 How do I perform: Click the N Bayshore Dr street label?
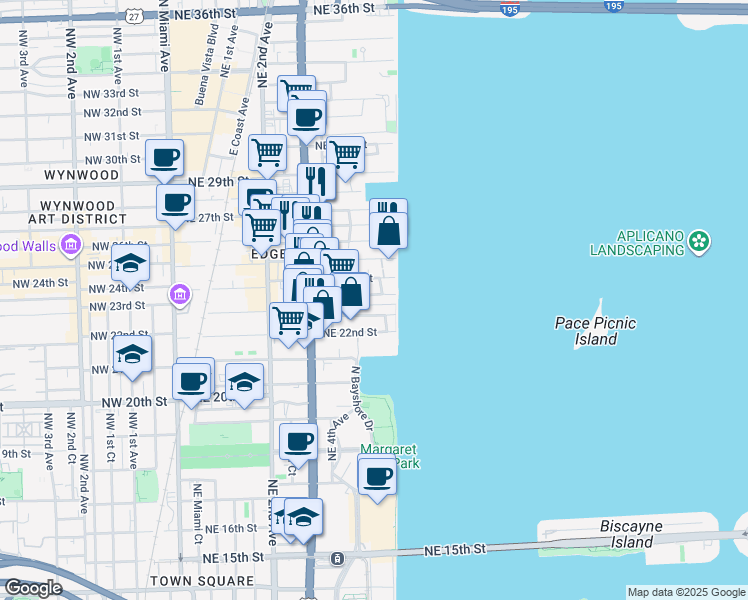362,398
